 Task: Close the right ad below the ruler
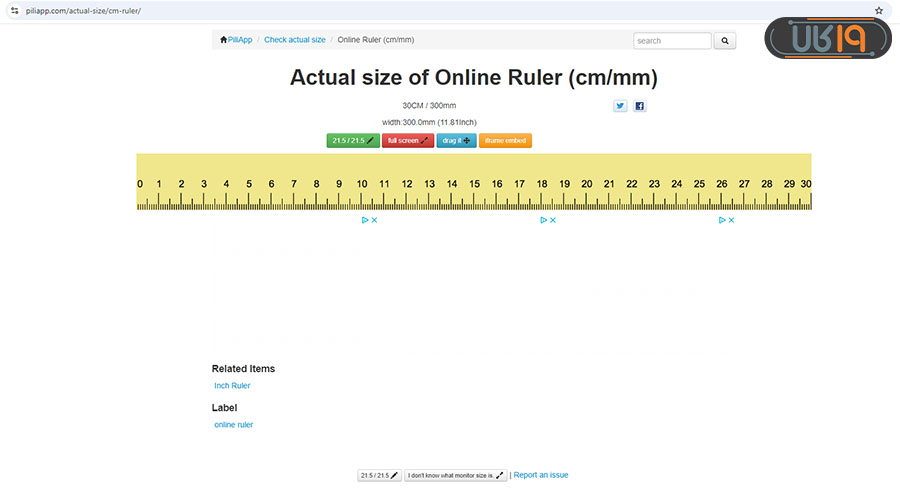tap(732, 220)
